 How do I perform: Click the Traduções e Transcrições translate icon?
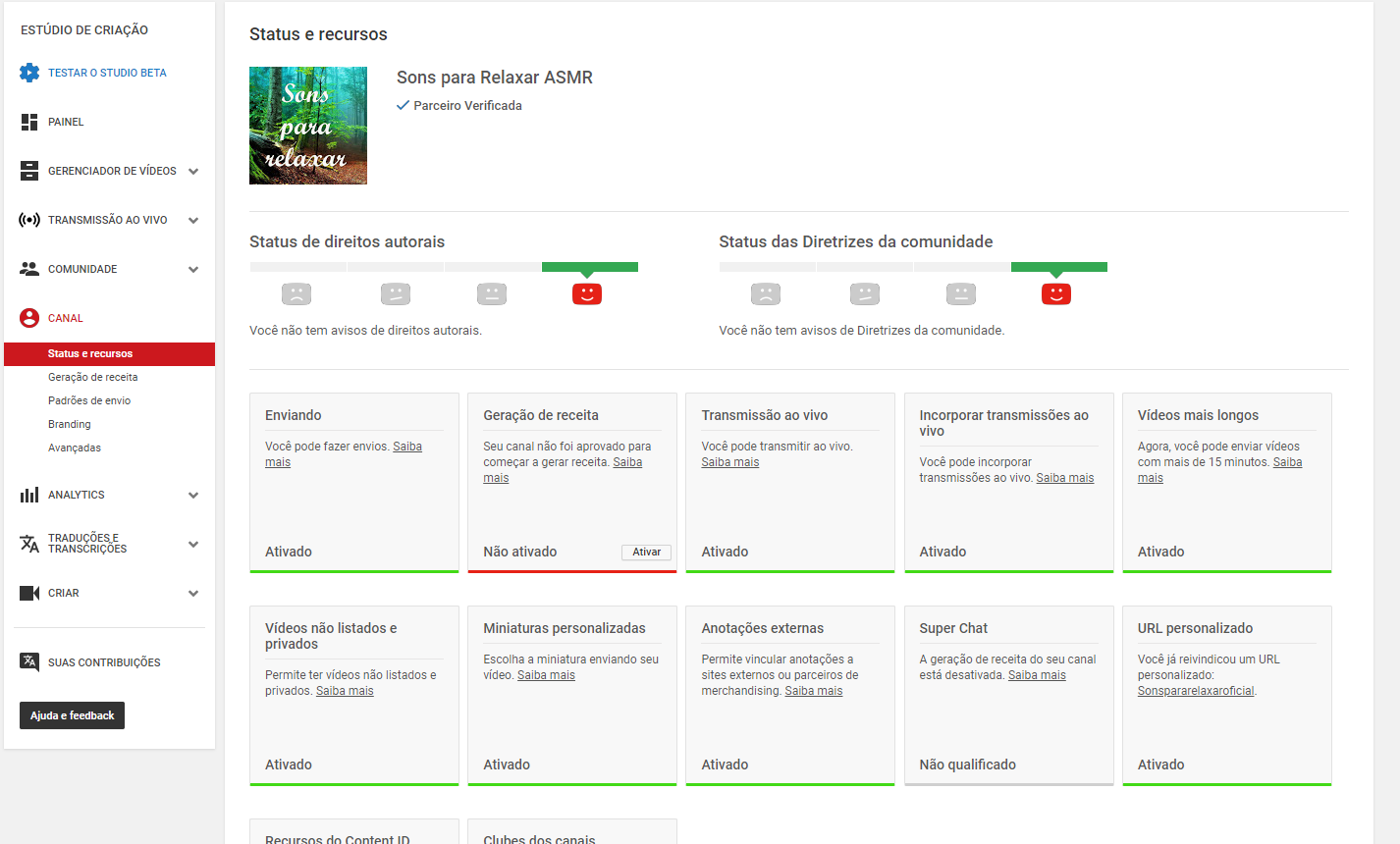click(x=29, y=544)
